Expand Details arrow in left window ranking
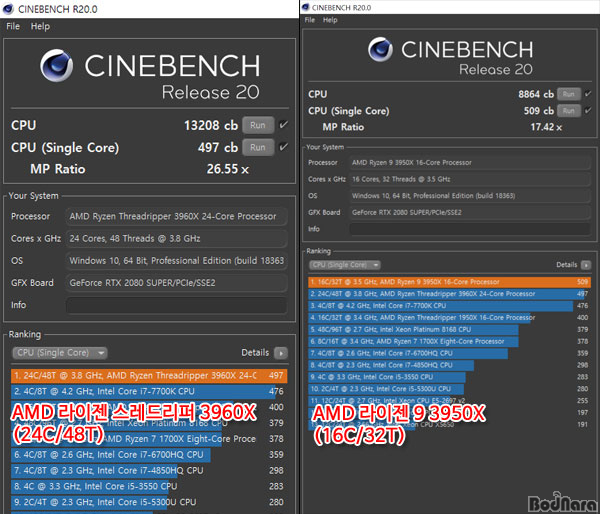The image size is (600, 514). (281, 353)
